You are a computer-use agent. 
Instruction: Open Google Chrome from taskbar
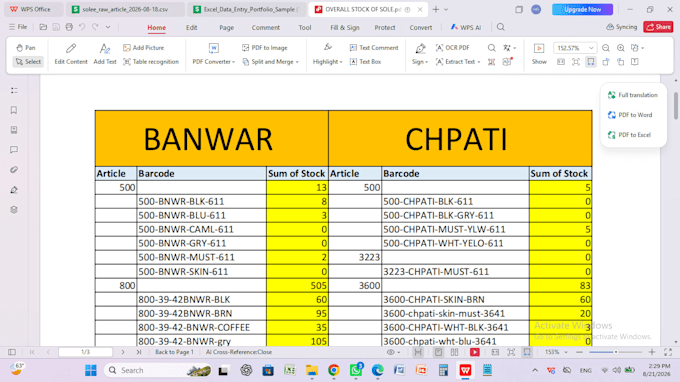pos(333,370)
